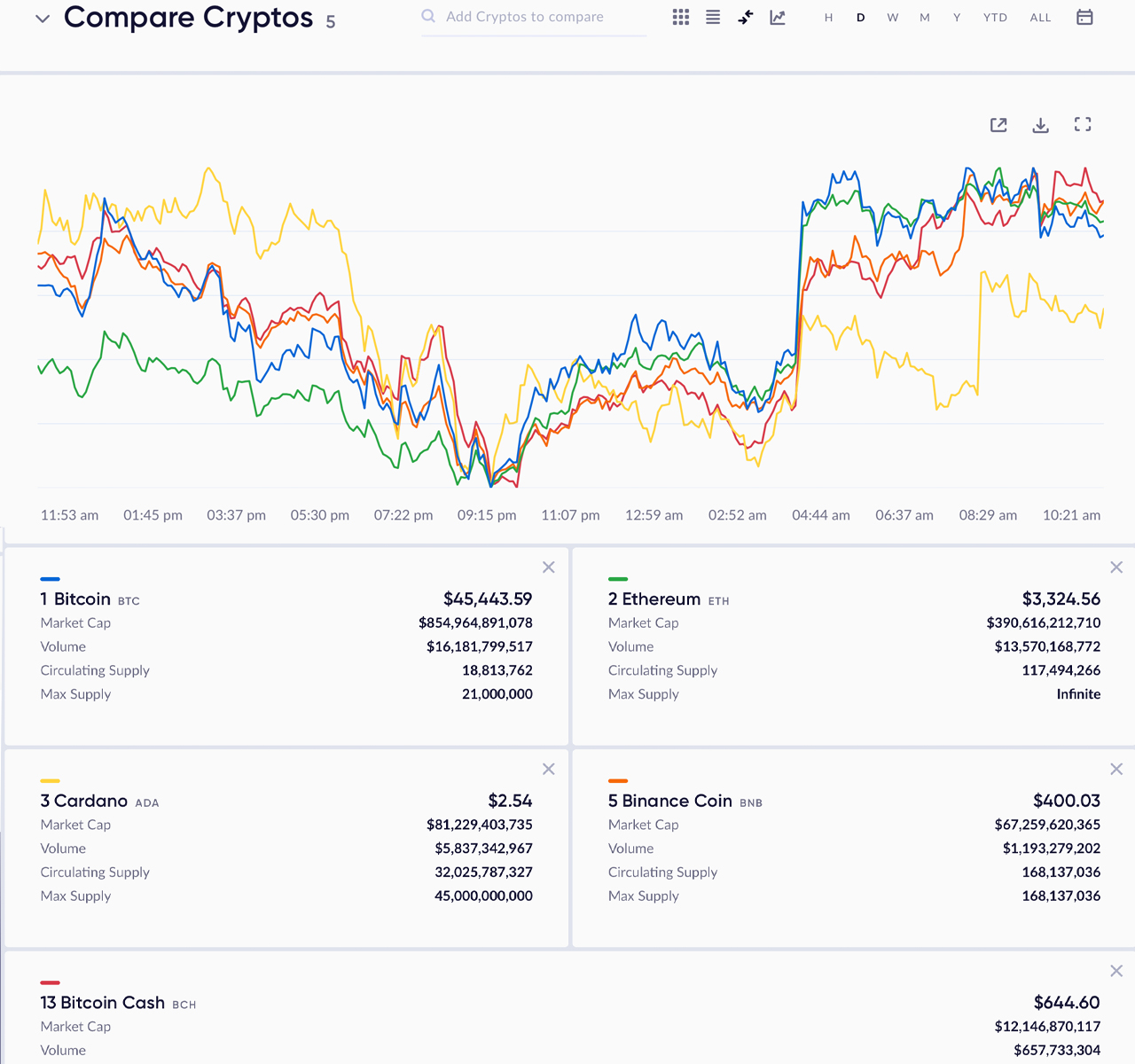This screenshot has height=1064, width=1135.
Task: Open the Bitcoin BTC title link
Action: (x=90, y=599)
